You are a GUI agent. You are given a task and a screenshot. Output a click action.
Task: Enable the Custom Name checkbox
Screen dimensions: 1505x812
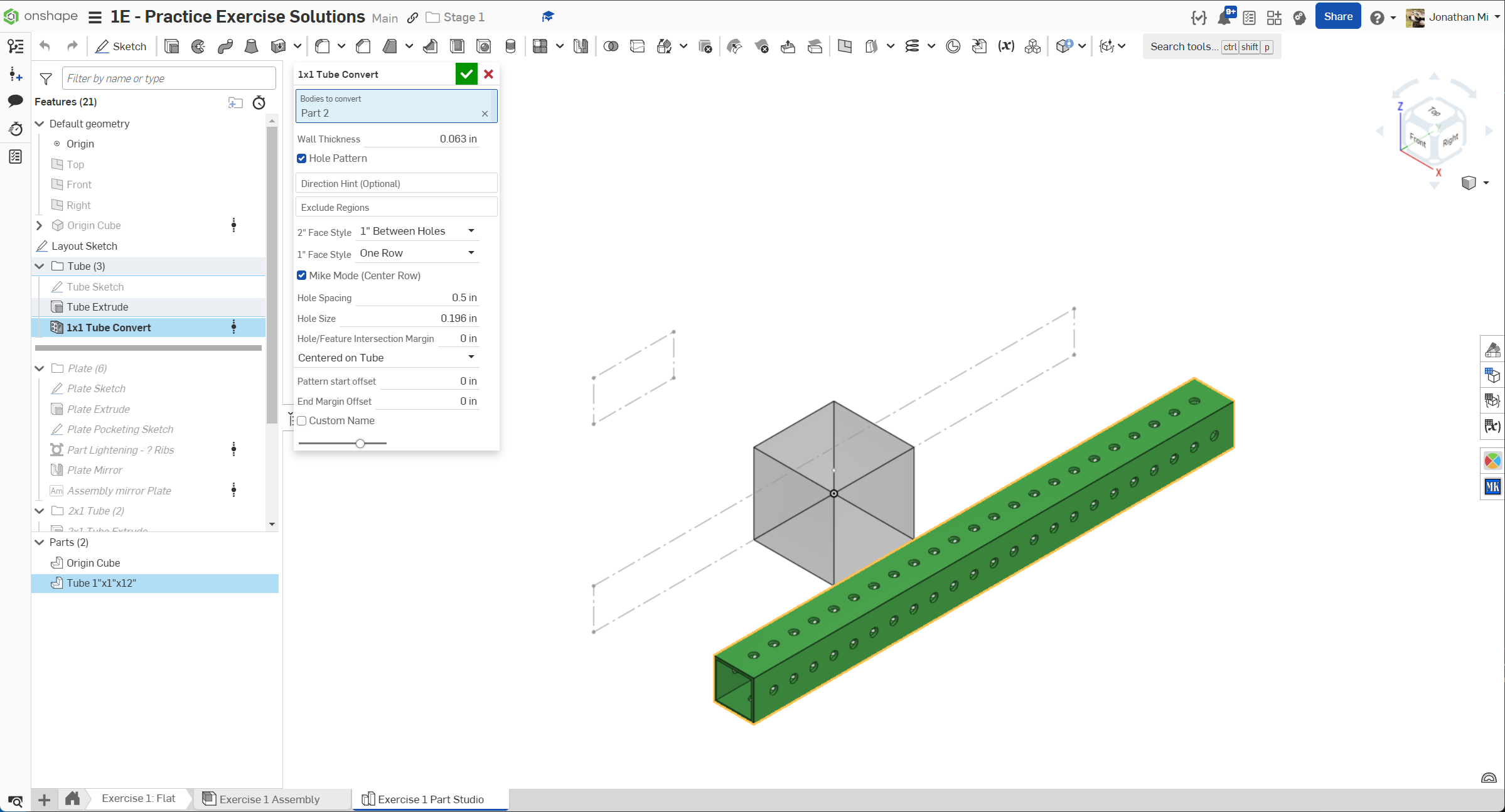[x=302, y=421]
